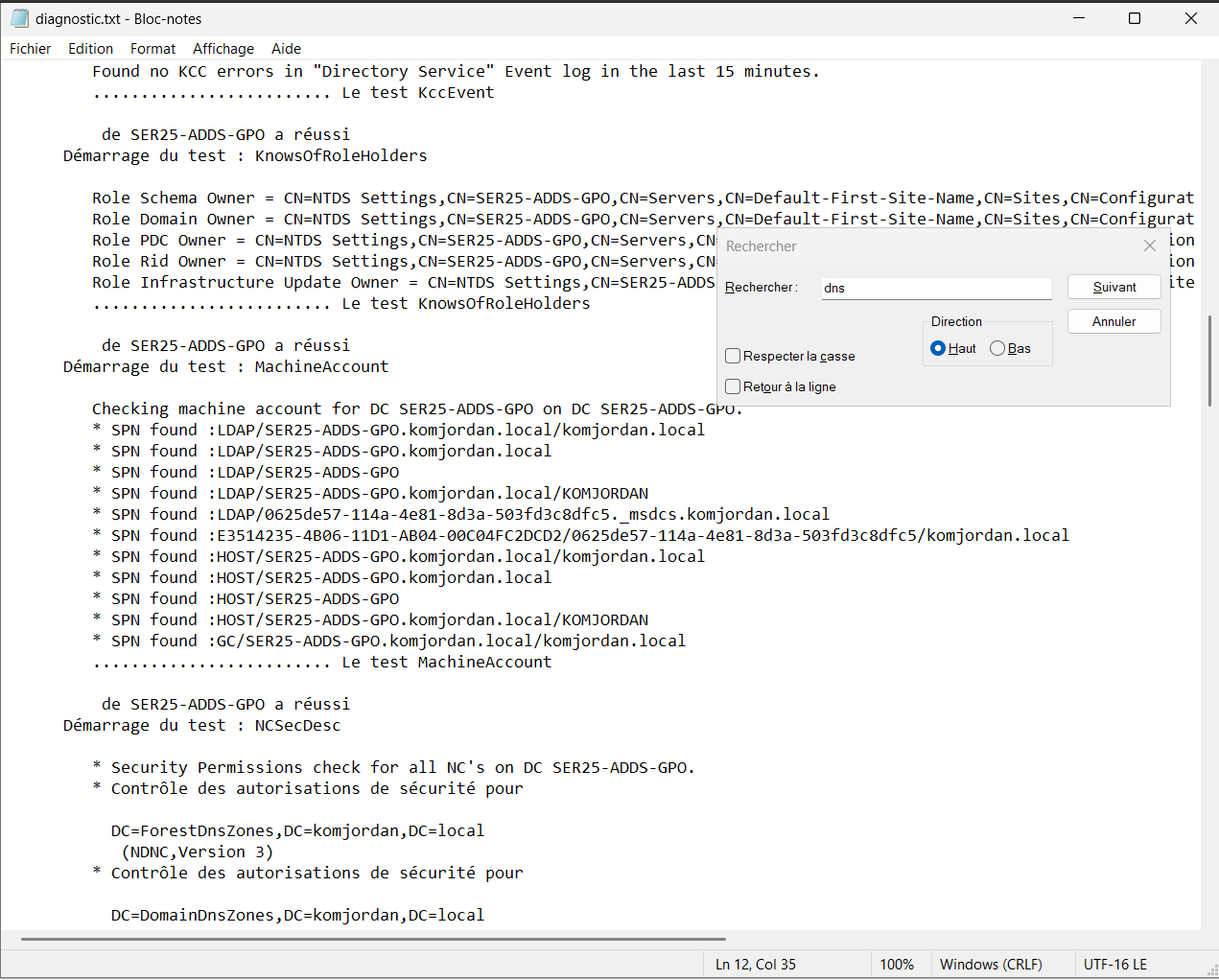Viewport: 1219px width, 980px height.
Task: Enable the Respecter la casse checkbox
Action: (x=734, y=356)
